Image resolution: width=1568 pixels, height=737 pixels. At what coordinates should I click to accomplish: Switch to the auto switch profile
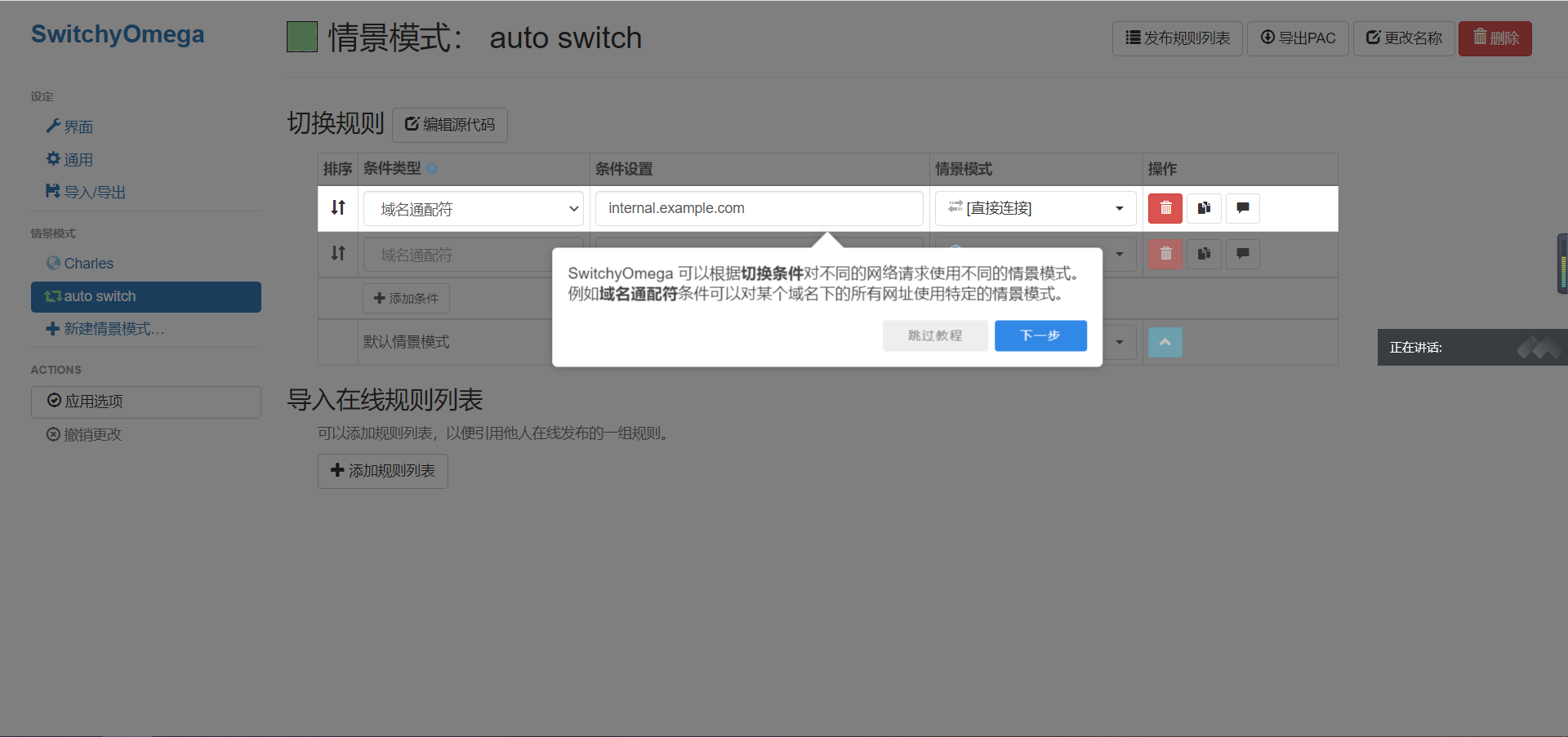click(99, 296)
